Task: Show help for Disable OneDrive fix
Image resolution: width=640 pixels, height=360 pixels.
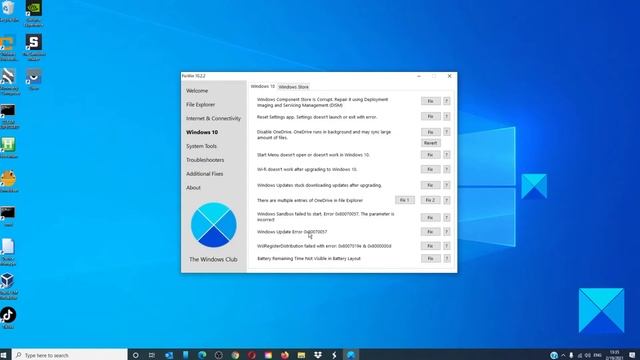Action: [x=447, y=132]
